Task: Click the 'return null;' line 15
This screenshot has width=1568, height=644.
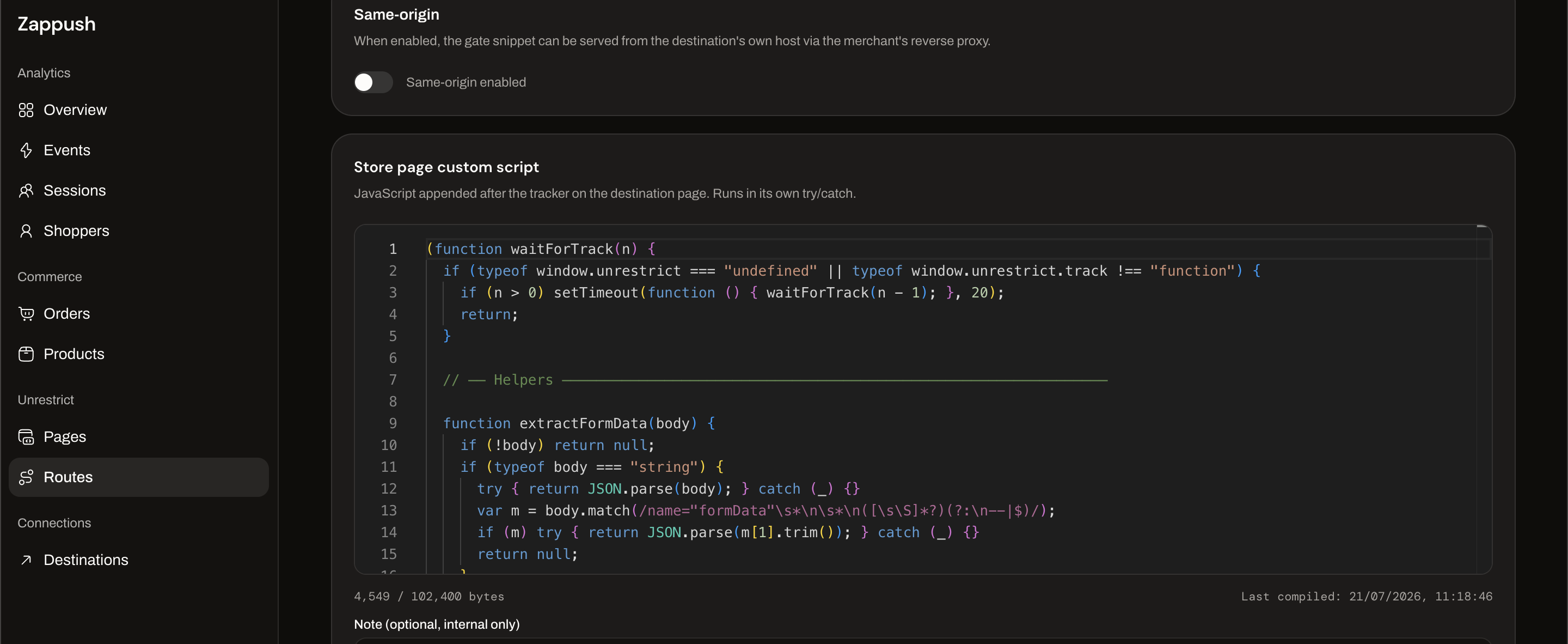Action: (x=527, y=555)
